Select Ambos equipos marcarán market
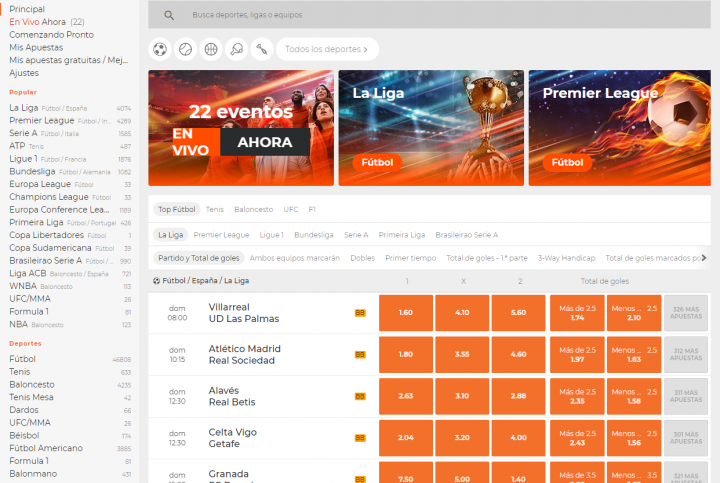Screen dimensions: 720x483 (295, 258)
